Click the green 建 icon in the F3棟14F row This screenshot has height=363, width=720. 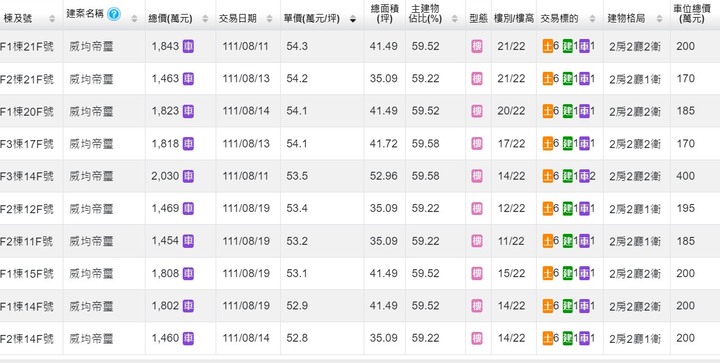(568, 176)
